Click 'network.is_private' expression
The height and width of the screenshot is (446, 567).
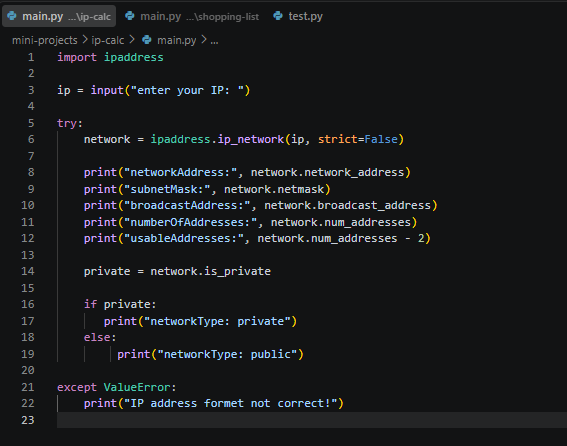click(x=210, y=271)
